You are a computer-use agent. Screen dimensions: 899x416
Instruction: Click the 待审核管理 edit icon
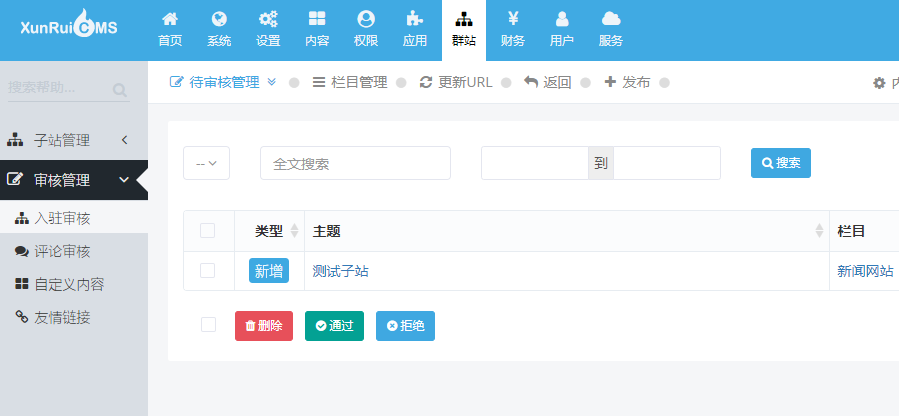(x=177, y=82)
